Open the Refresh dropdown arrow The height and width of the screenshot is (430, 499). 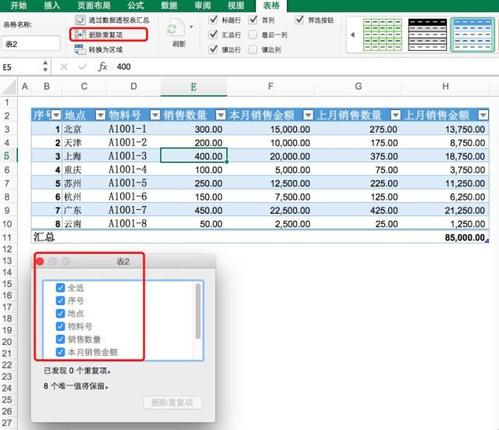click(191, 27)
